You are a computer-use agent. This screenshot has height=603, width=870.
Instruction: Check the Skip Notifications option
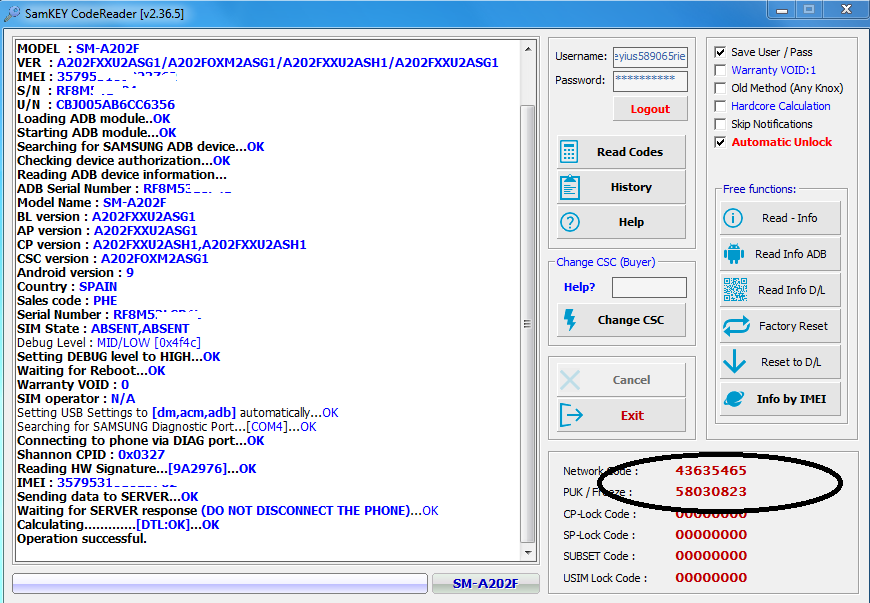tap(720, 124)
